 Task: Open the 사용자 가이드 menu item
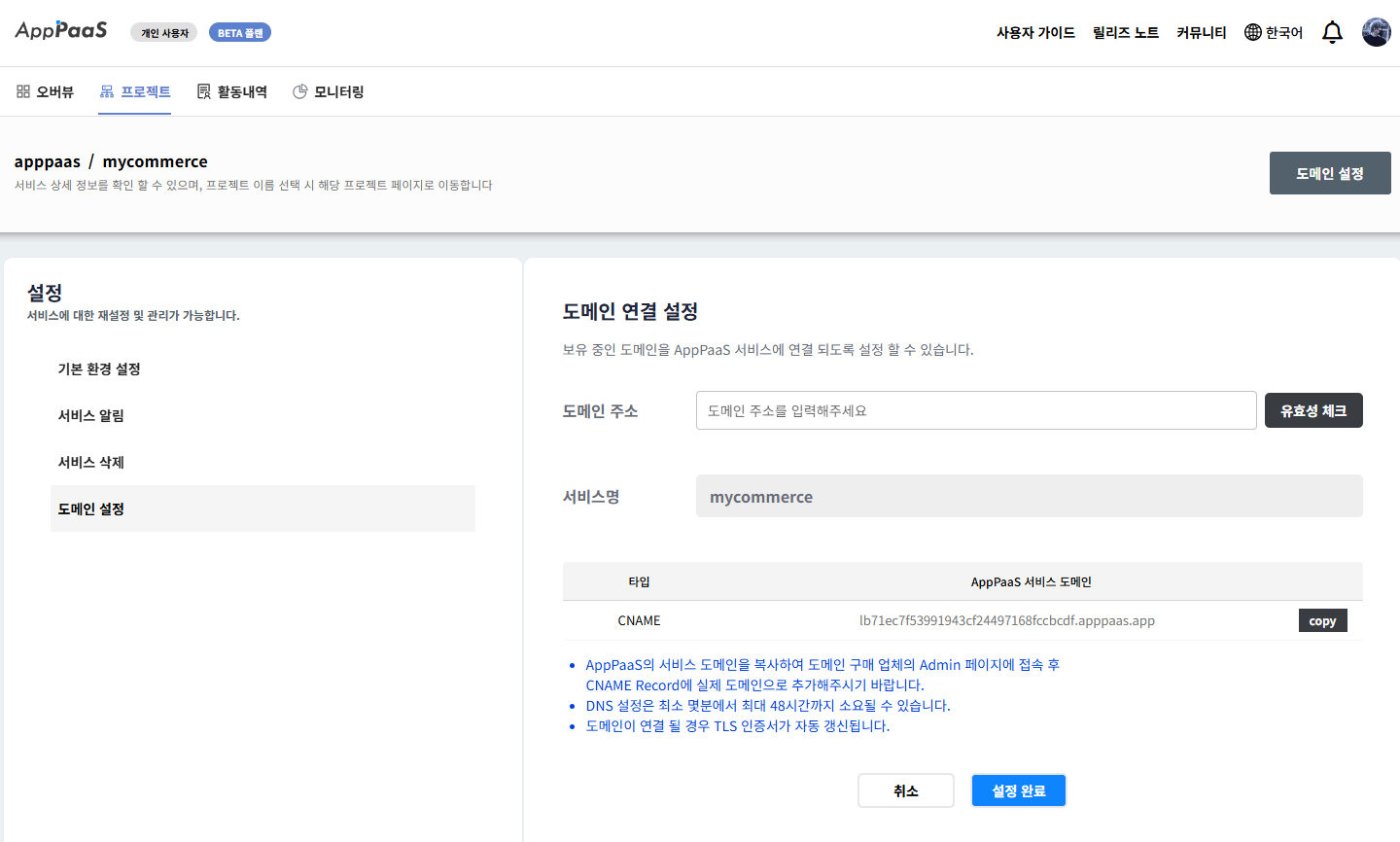(x=1035, y=32)
